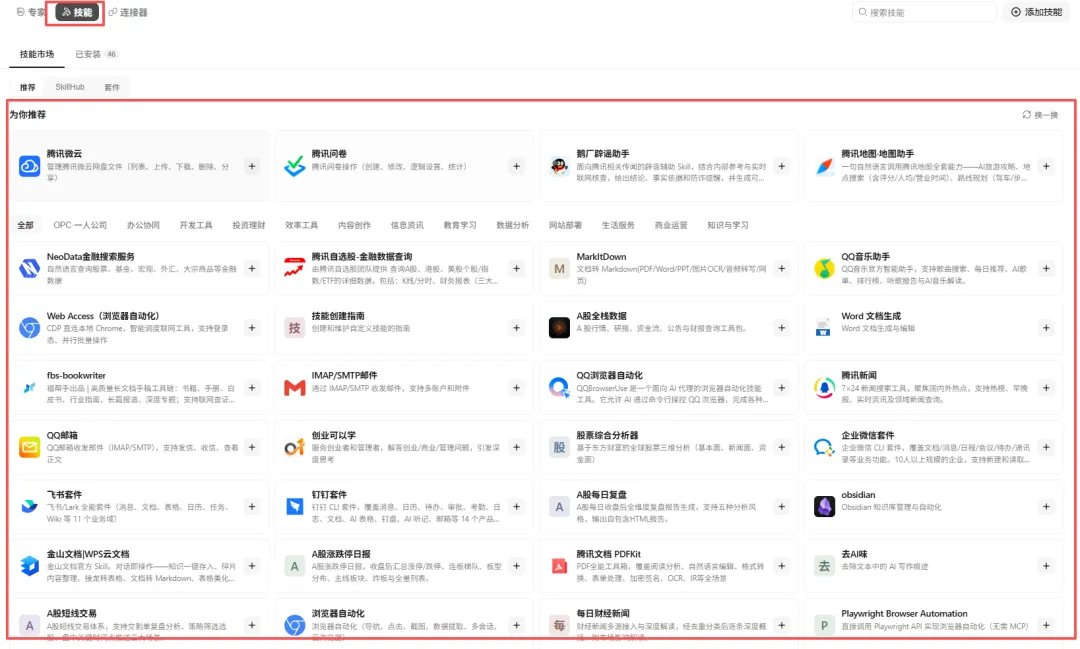Click the 钉钉套件 icon
Viewport: 1080px width, 649px height.
pyautogui.click(x=295, y=506)
